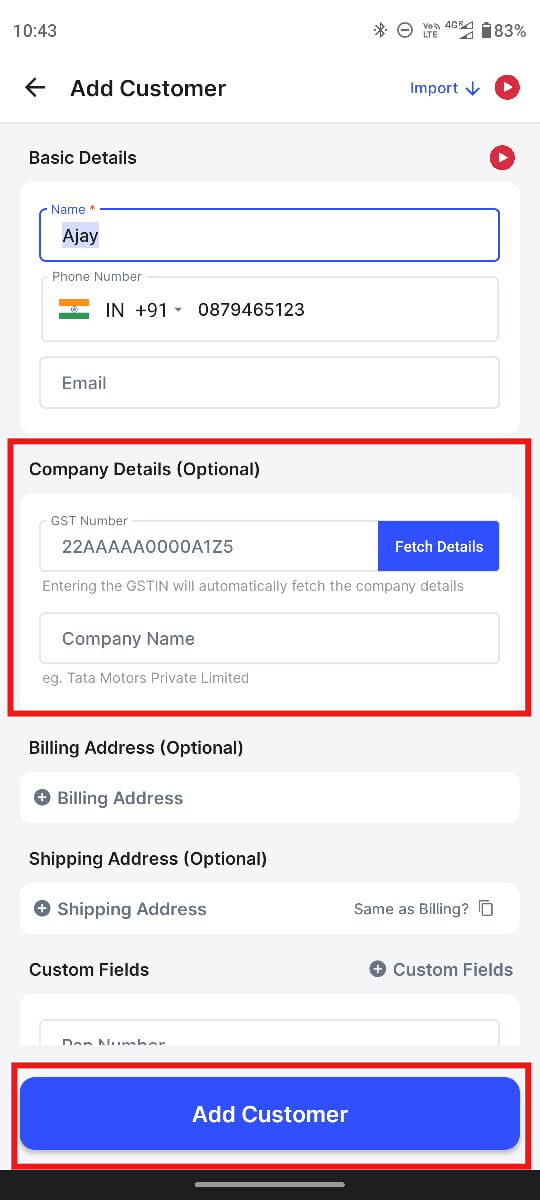The image size is (540, 1200).
Task: Tap the plus icon beside Shipping Address
Action: tap(42, 909)
